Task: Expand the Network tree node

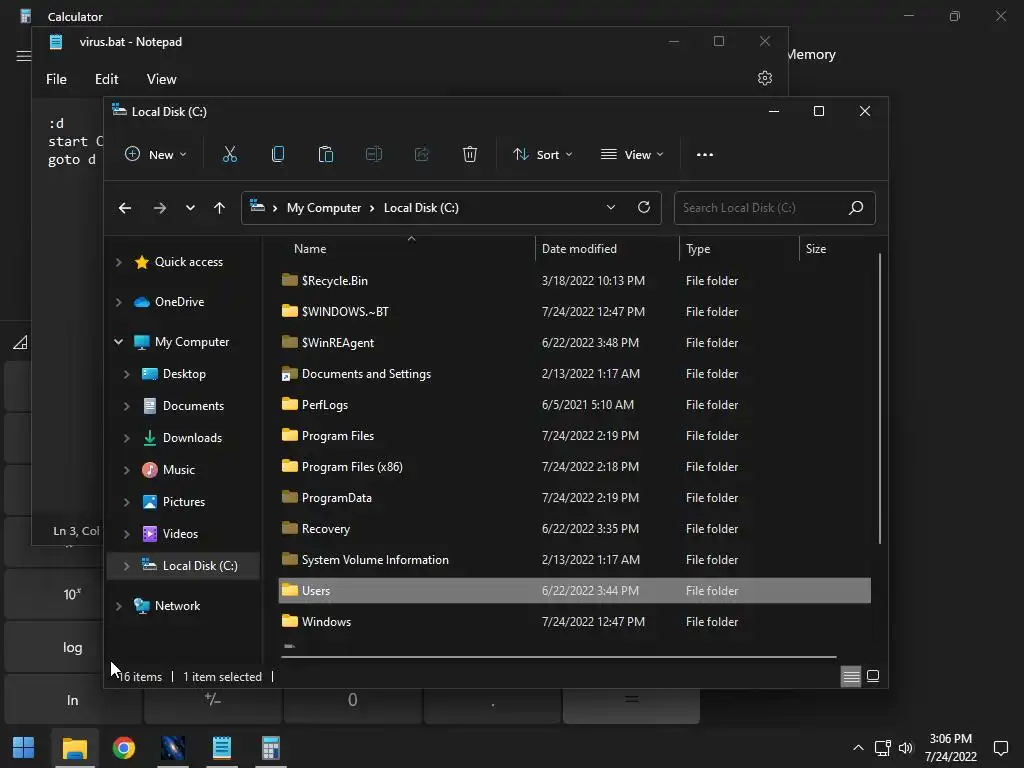Action: [118, 605]
